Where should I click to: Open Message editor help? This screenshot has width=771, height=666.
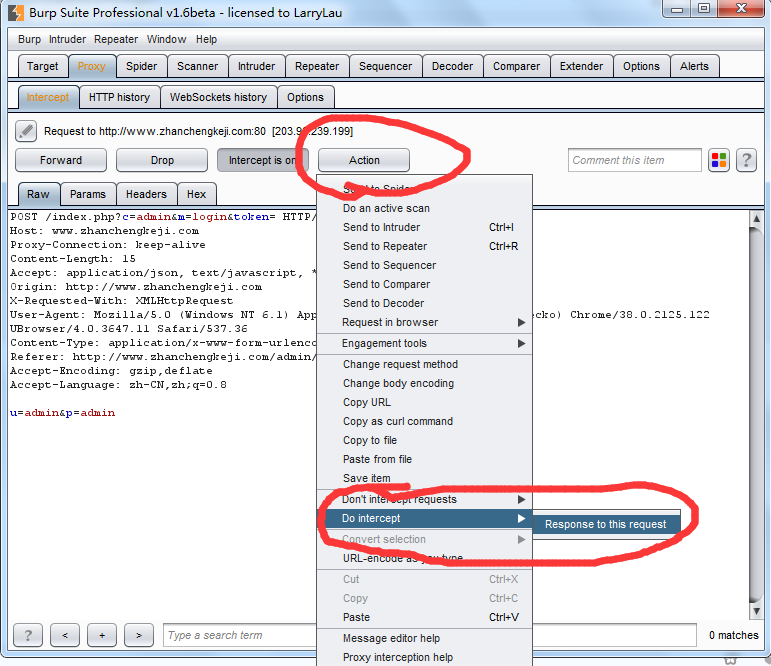(425, 638)
